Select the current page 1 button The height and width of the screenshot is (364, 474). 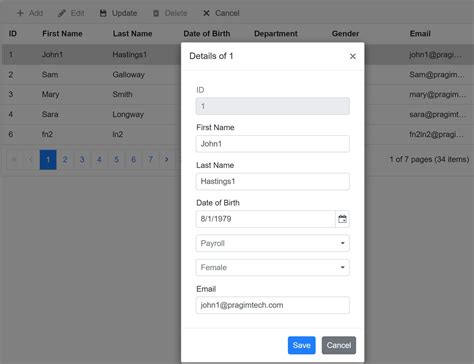[48, 160]
